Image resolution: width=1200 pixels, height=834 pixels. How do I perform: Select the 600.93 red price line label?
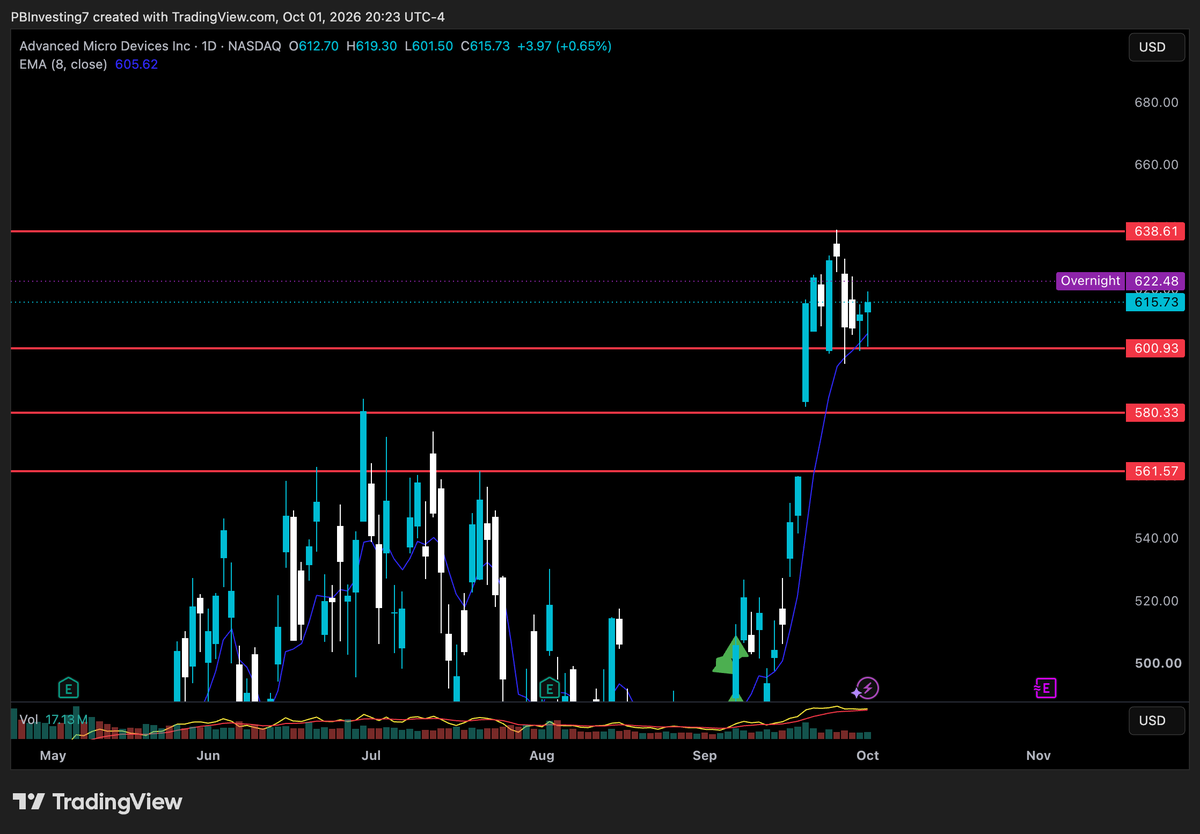click(x=1155, y=348)
